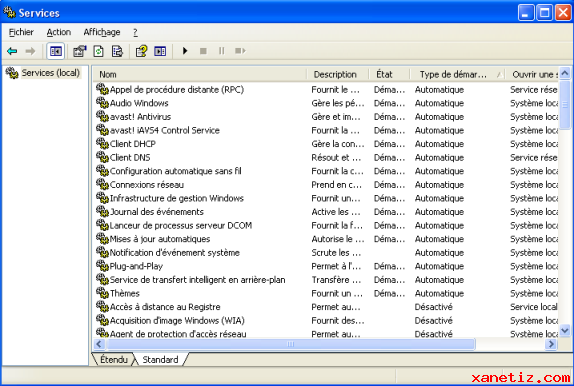Select avast! iAVS4 Control Service row
This screenshot has width=574, height=386.
click(x=165, y=130)
